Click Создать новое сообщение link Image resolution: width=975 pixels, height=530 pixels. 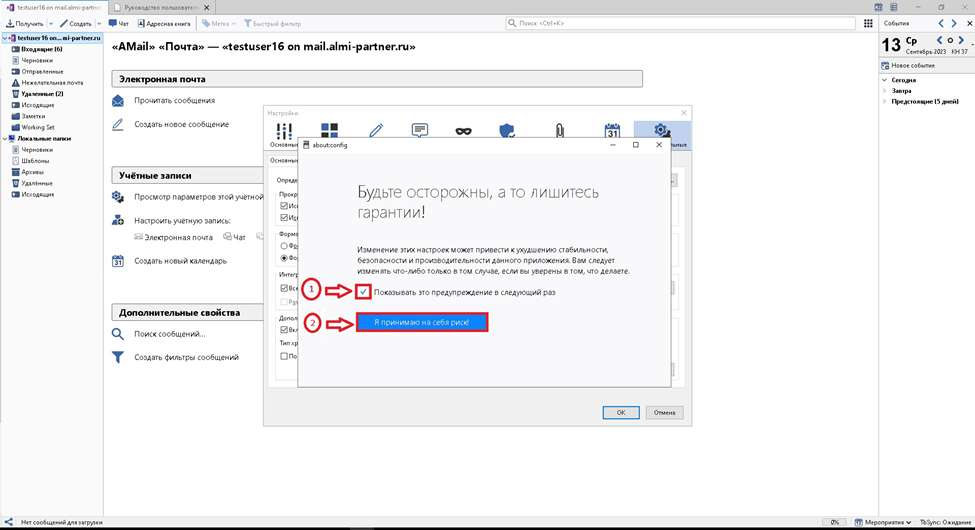click(x=182, y=124)
